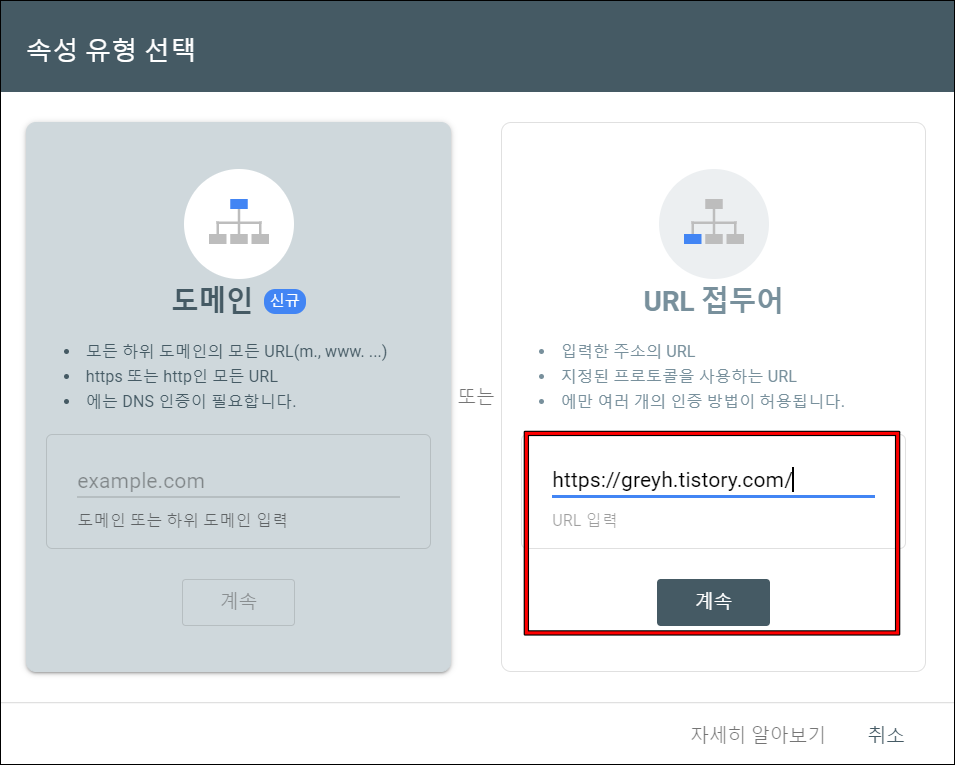Viewport: 955px width, 765px height.
Task: Click the 'URL 입력' hint label
Action: (584, 520)
